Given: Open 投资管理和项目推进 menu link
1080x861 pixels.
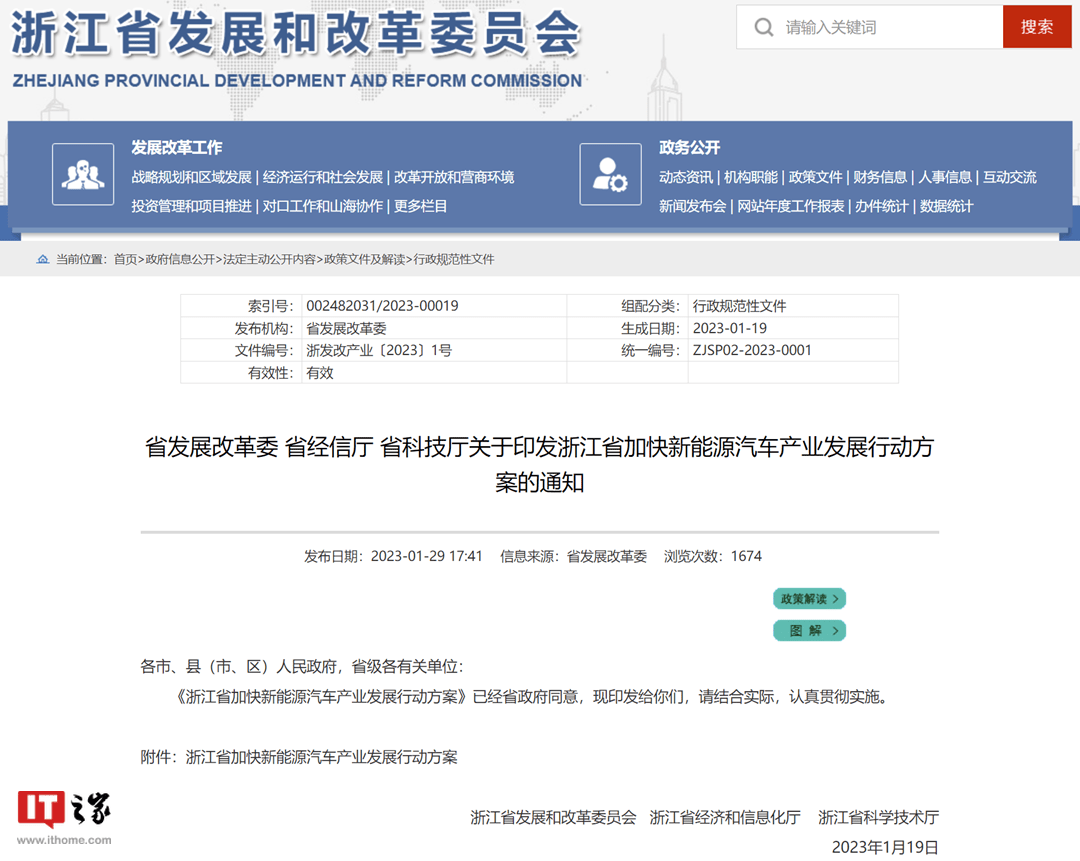Looking at the screenshot, I should pos(191,206).
